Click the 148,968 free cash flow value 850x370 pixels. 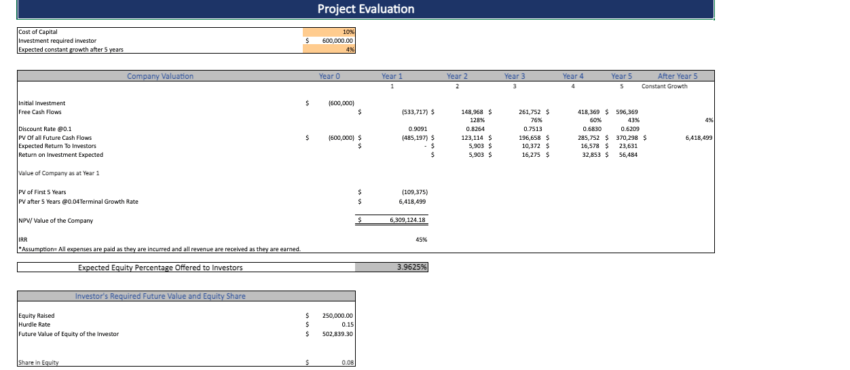[473, 112]
